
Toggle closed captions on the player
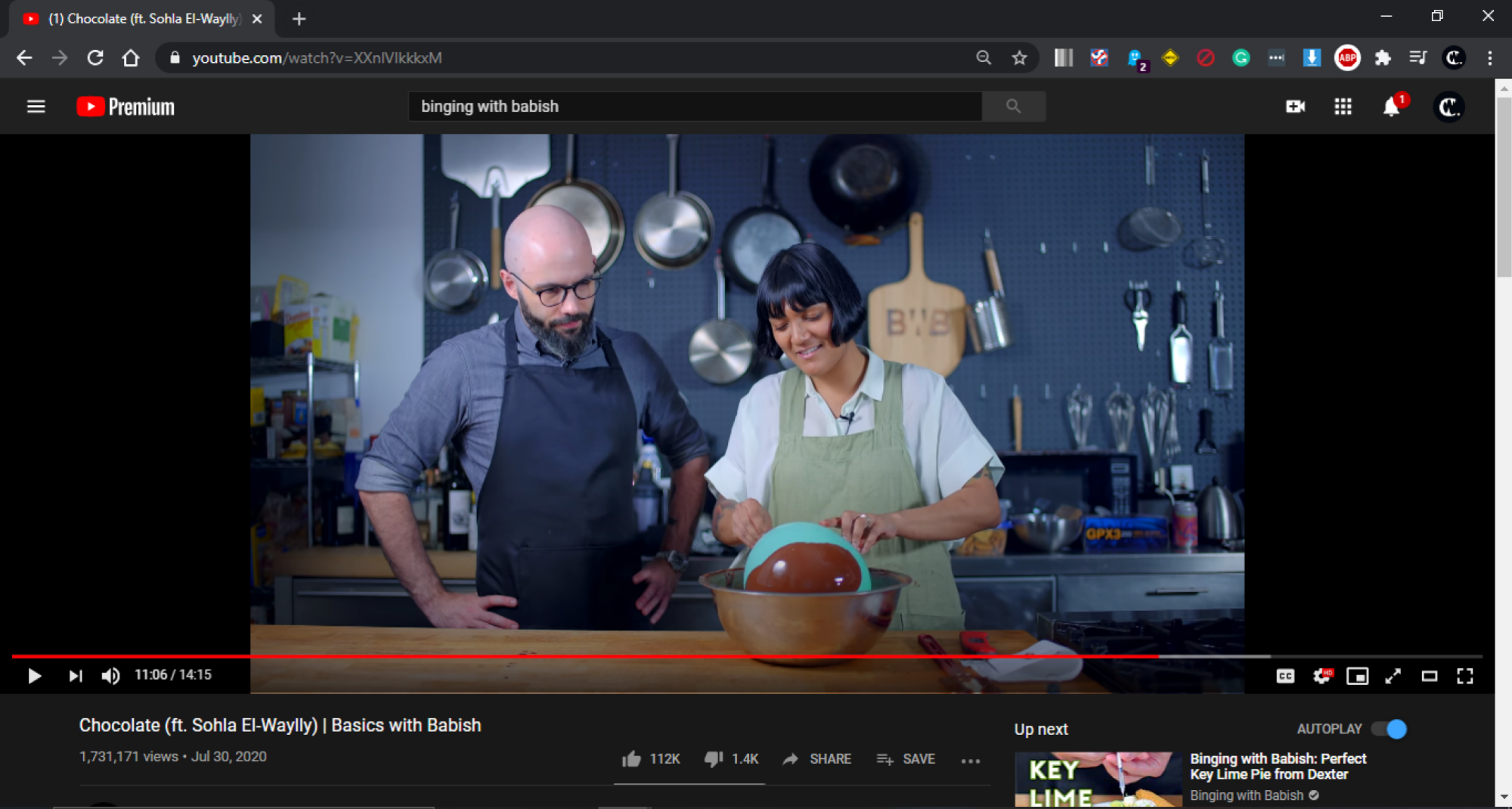(1285, 676)
